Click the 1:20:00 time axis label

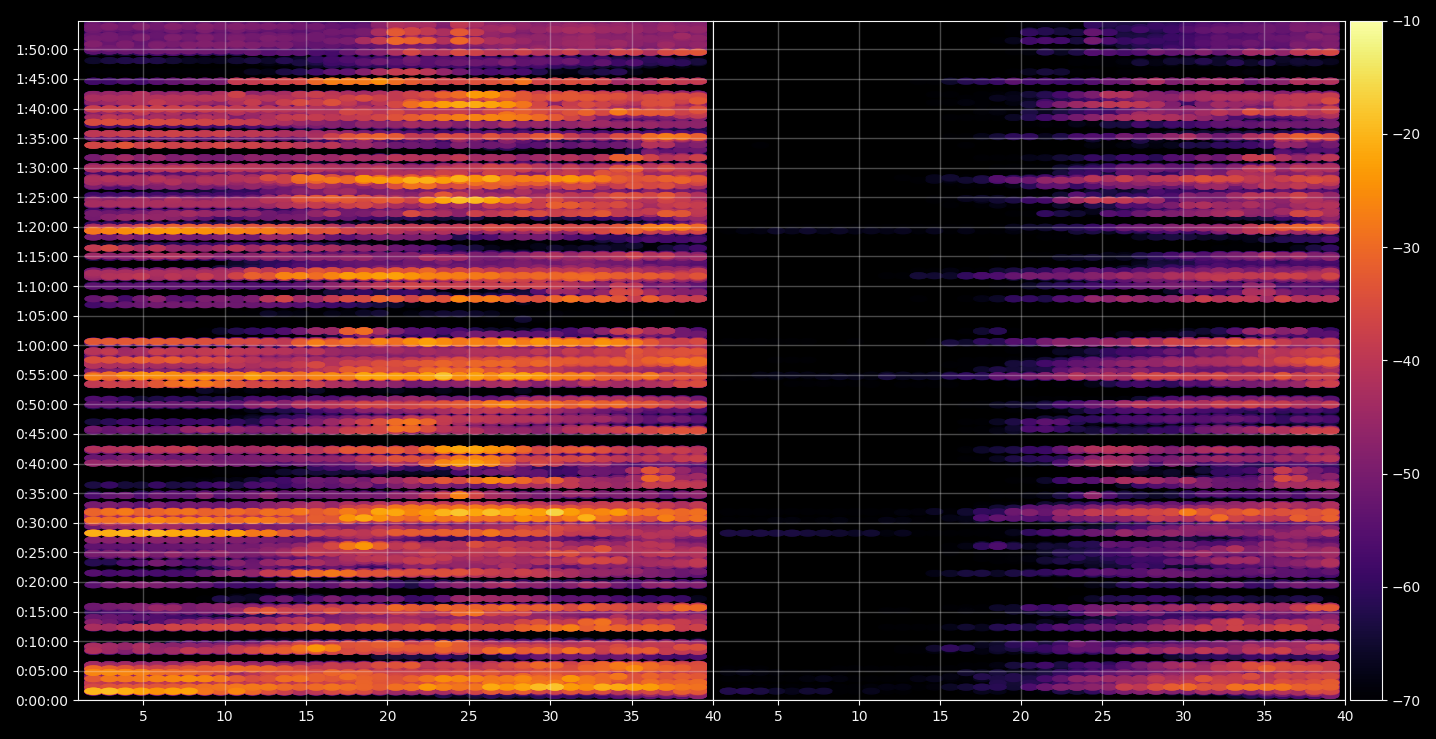pos(42,227)
